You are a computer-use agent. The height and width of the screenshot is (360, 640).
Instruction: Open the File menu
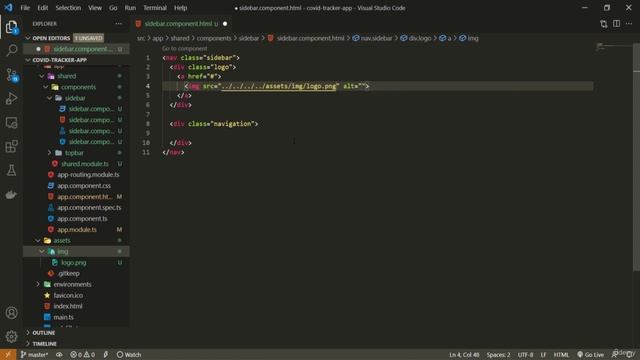tap(25, 8)
